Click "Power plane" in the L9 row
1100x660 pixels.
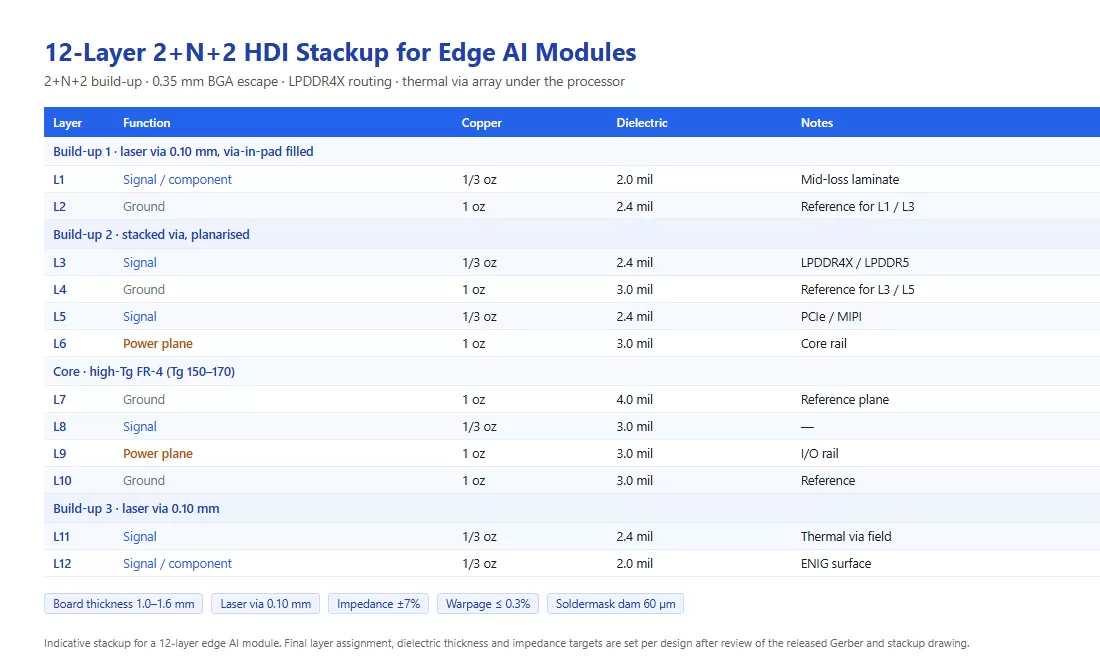click(158, 454)
